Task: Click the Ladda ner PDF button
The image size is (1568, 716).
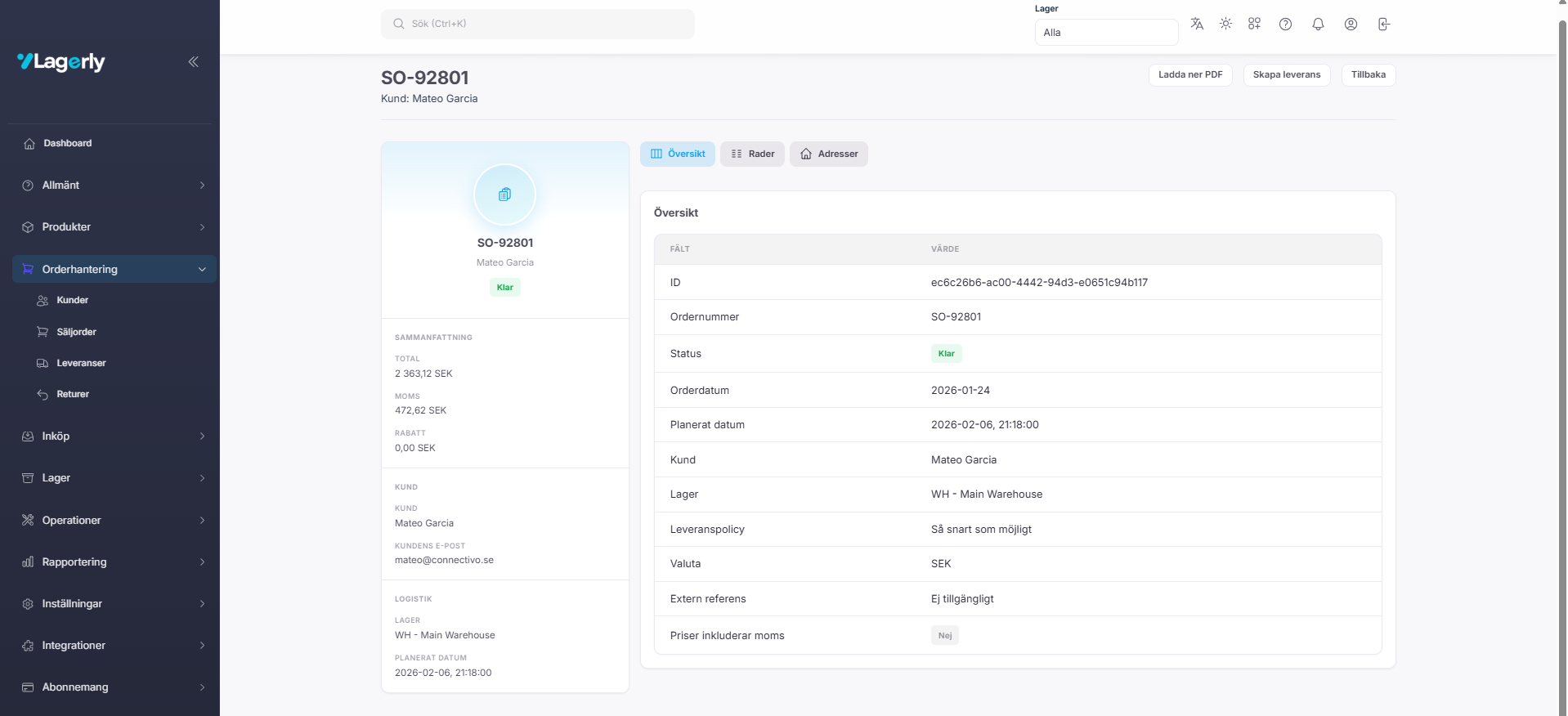Action: click(x=1189, y=74)
